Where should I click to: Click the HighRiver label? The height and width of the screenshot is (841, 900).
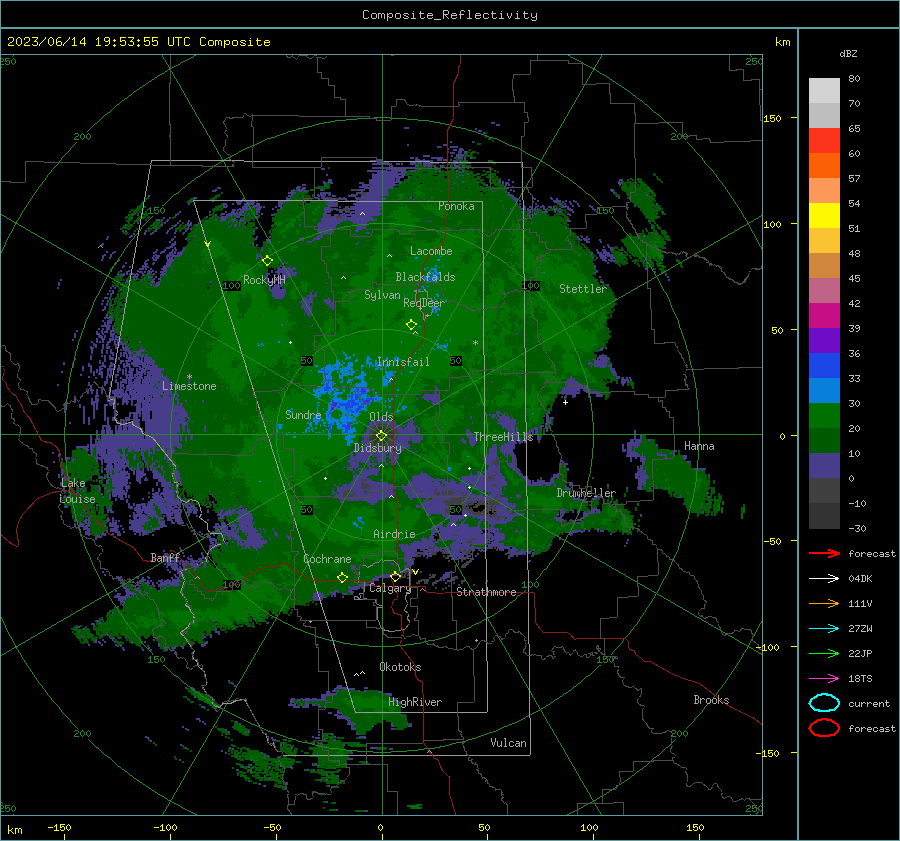(415, 702)
